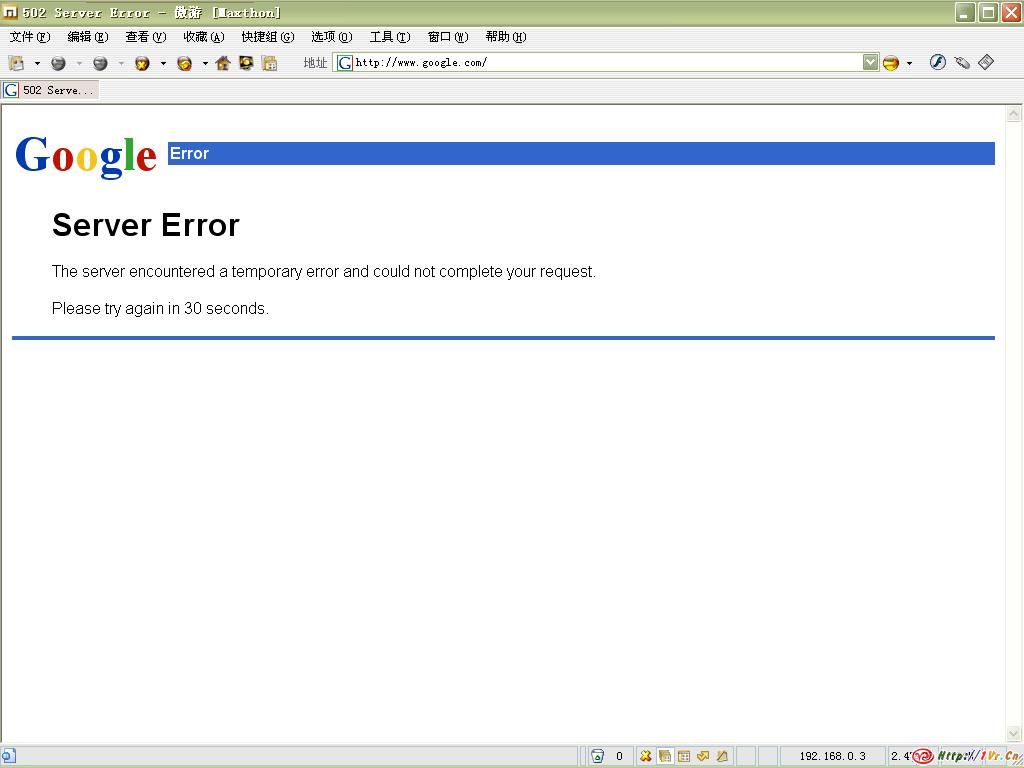Viewport: 1024px width, 768px height.
Task: Select the 502 Server Error tab
Action: (x=50, y=90)
